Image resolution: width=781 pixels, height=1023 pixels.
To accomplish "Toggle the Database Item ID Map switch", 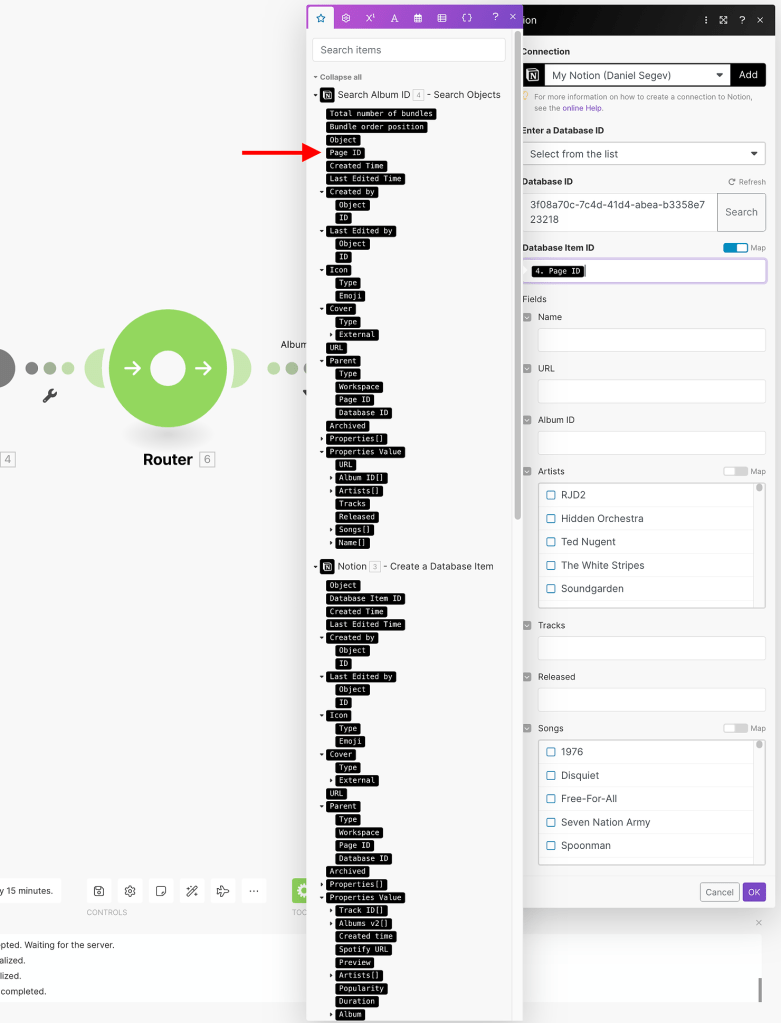I will coord(735,248).
